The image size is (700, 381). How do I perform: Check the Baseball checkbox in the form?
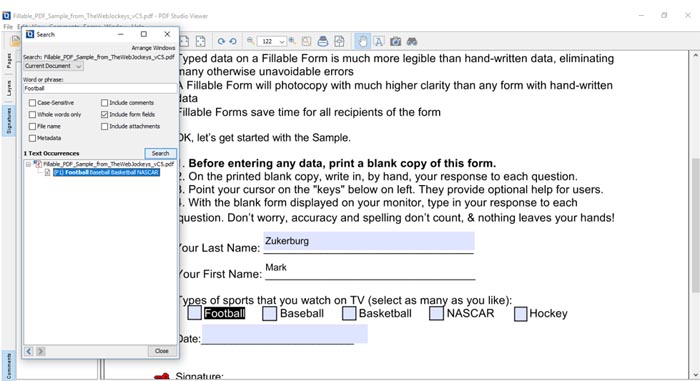tap(270, 313)
